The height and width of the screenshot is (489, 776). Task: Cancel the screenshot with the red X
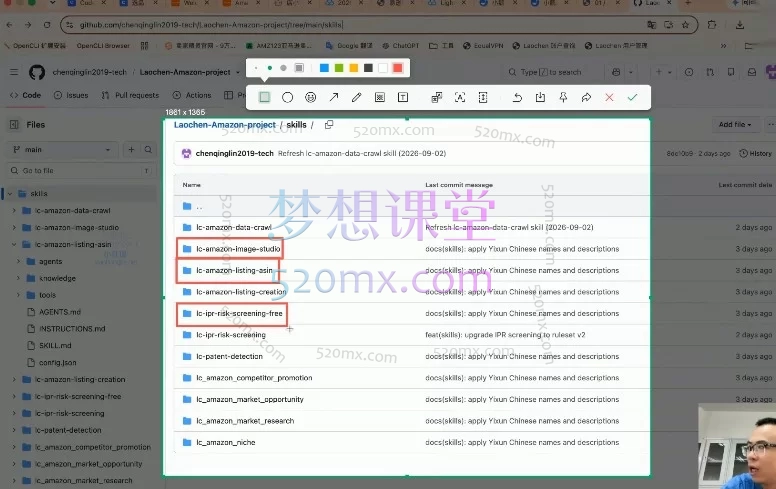[609, 98]
